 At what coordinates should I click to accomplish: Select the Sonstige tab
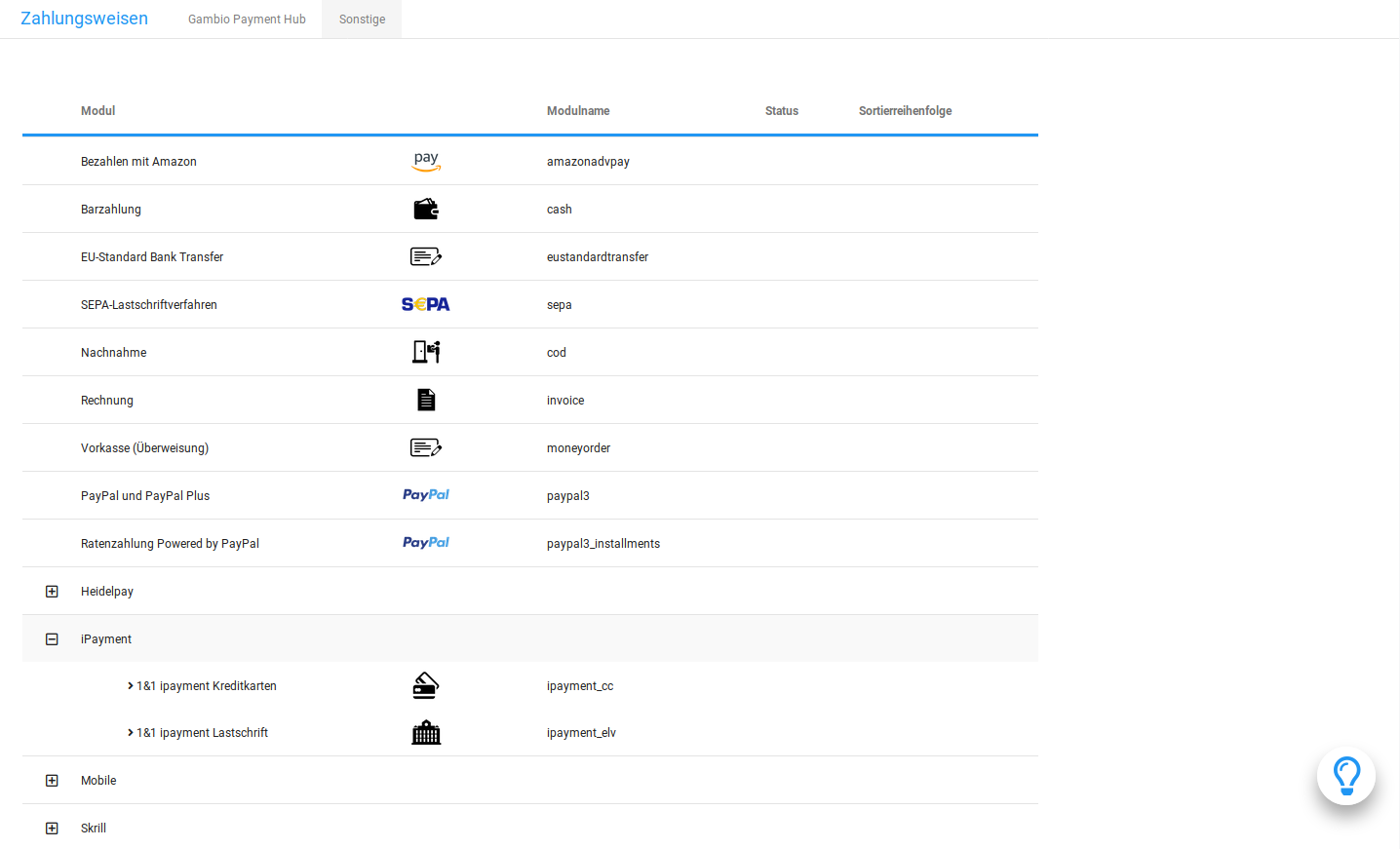pyautogui.click(x=362, y=19)
